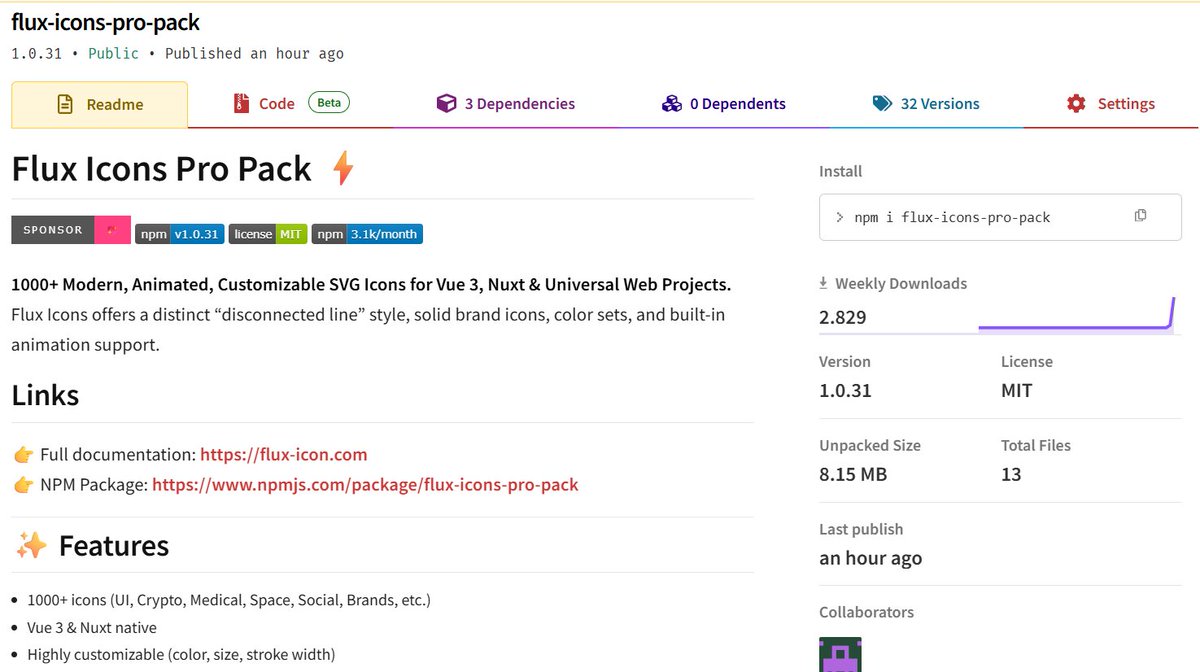Click the flux-icons-pro-pack package title

pos(106,21)
